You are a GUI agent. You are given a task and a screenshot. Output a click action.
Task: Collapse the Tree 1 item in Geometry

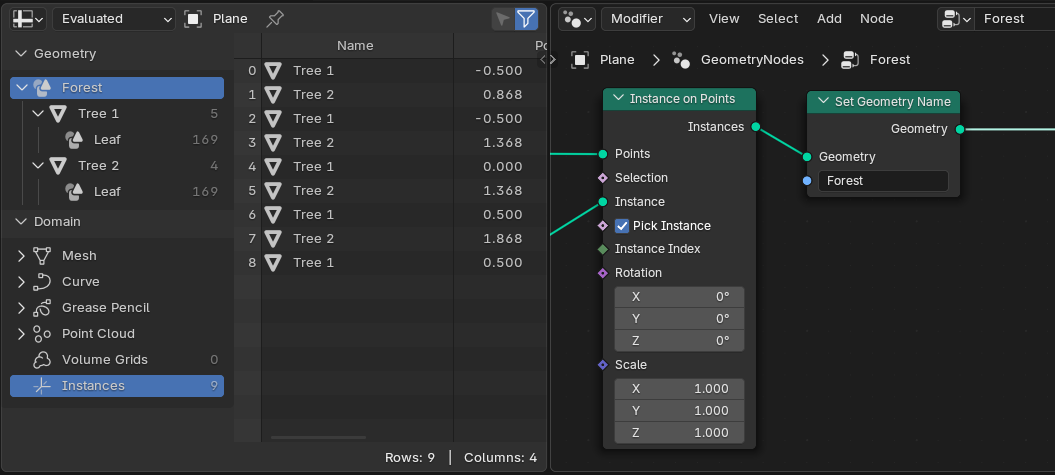point(38,113)
